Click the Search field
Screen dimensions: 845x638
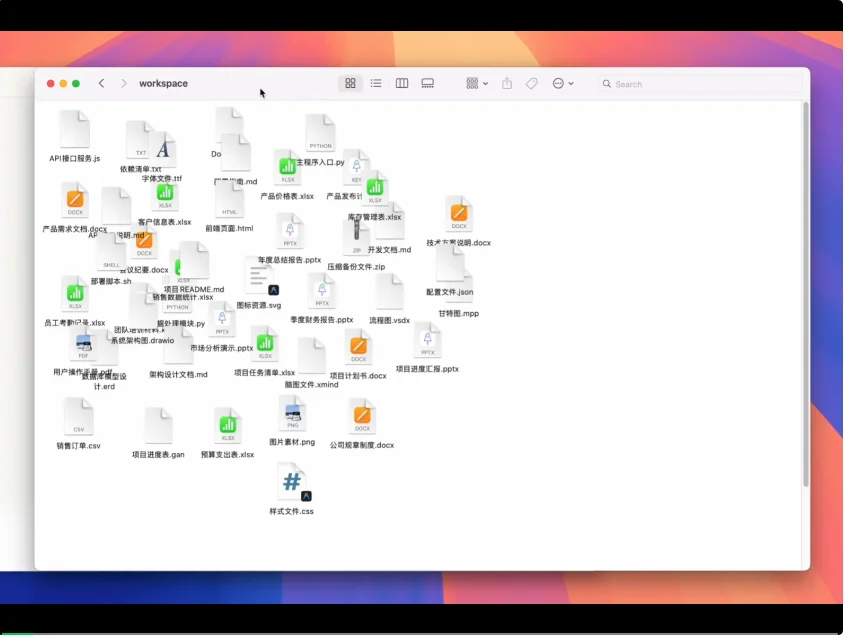(700, 84)
